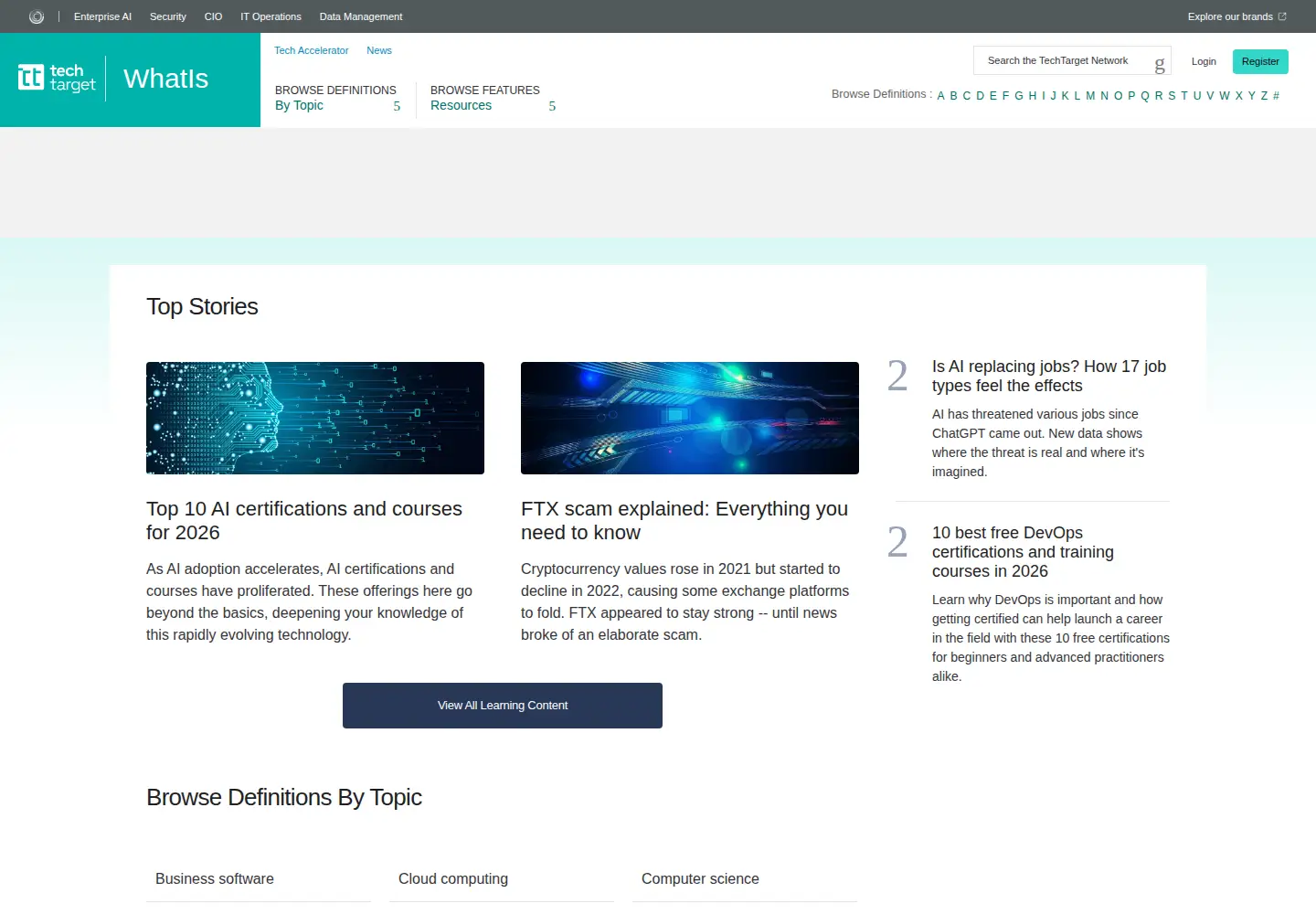Select IT Operations in the top bar

point(271,16)
